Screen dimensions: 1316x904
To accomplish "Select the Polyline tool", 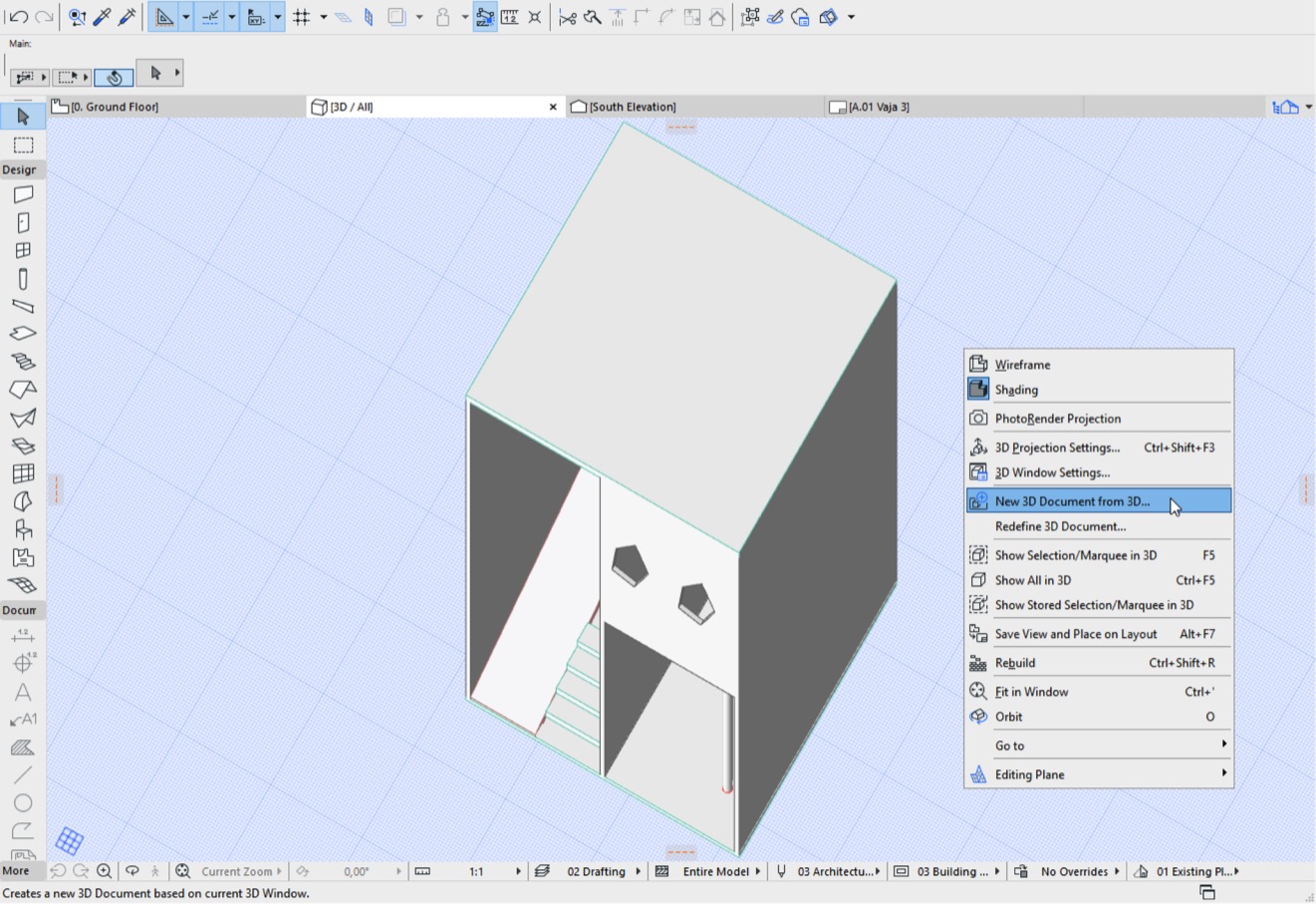I will click(23, 831).
